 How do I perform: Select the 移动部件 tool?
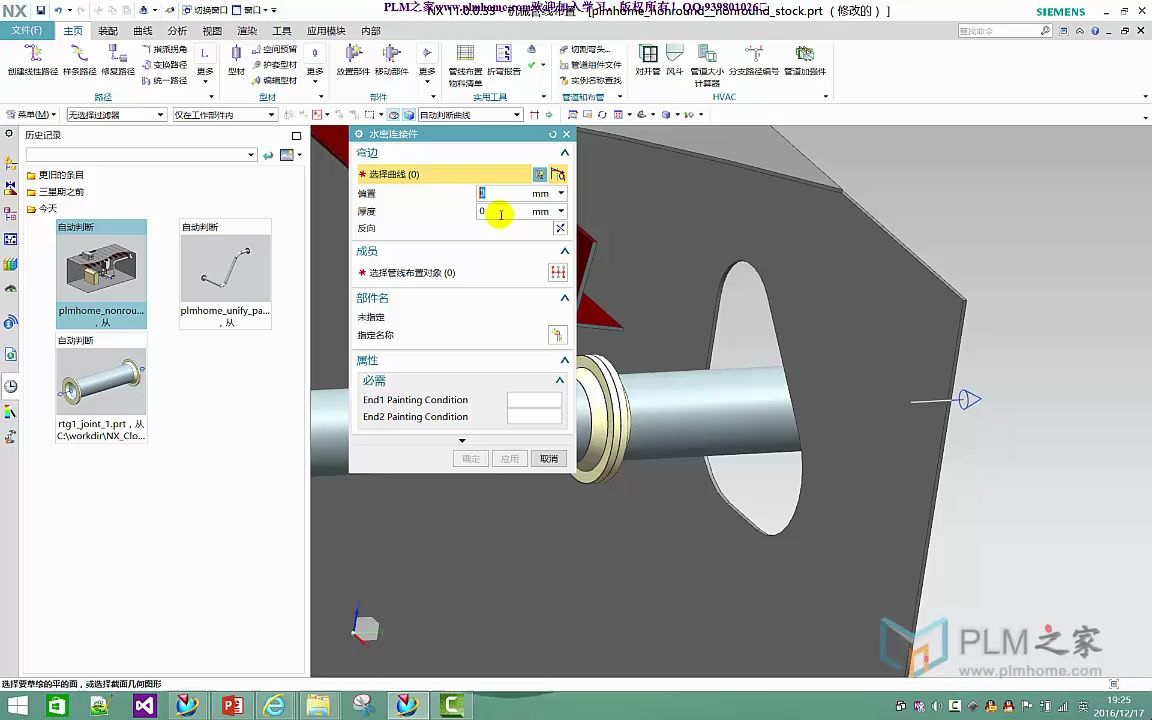point(392,60)
